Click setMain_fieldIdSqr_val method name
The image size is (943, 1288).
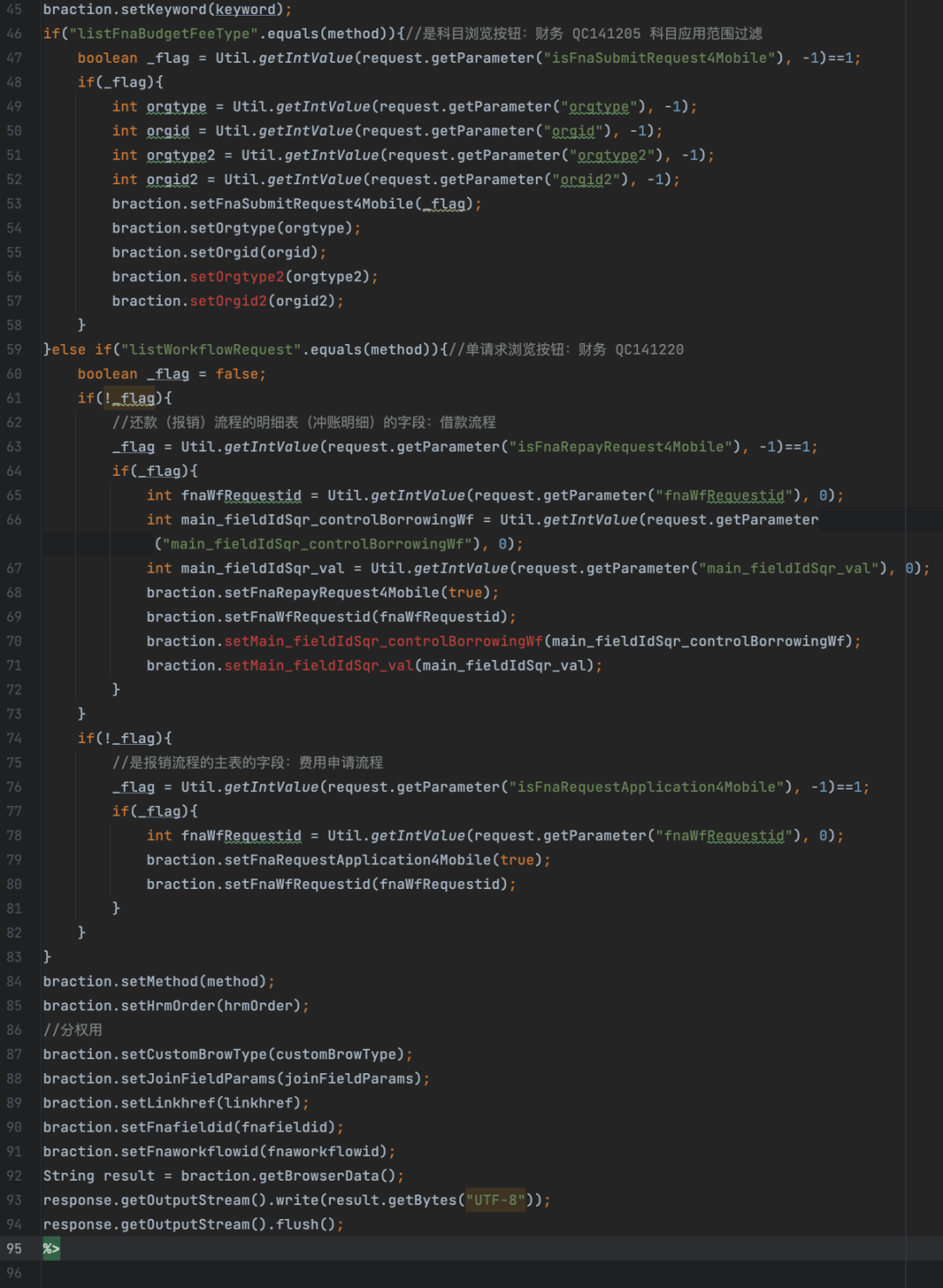pyautogui.click(x=319, y=665)
